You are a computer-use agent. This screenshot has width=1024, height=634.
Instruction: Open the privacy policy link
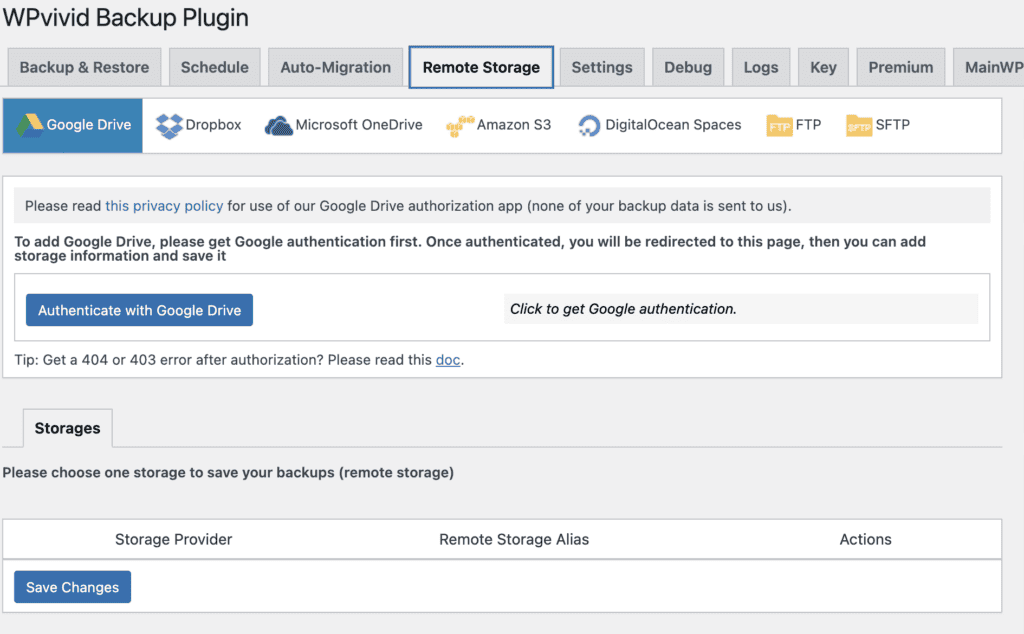(164, 206)
